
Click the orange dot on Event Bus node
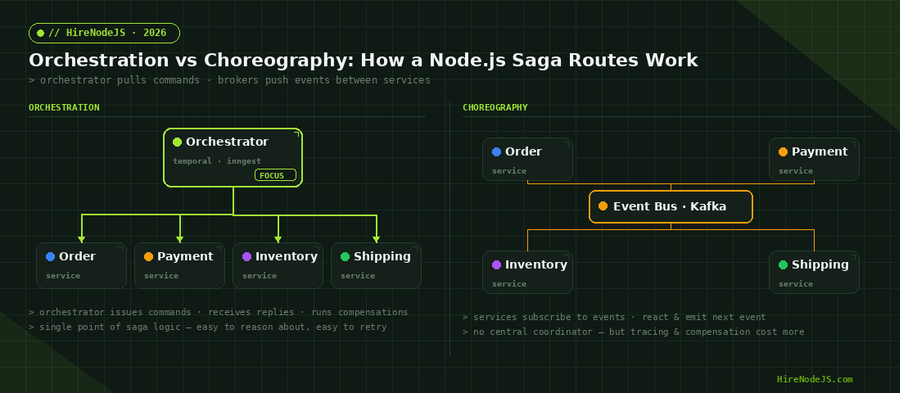tap(603, 207)
